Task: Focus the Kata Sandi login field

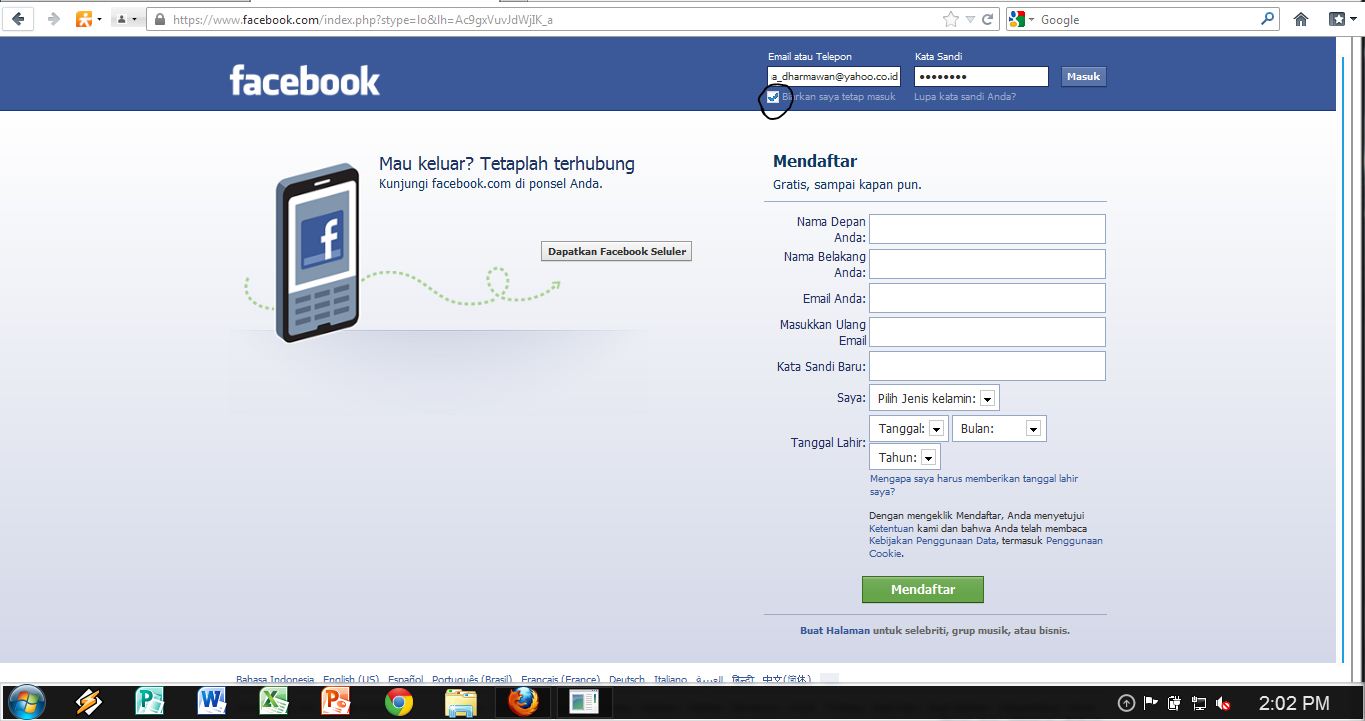Action: pos(981,76)
